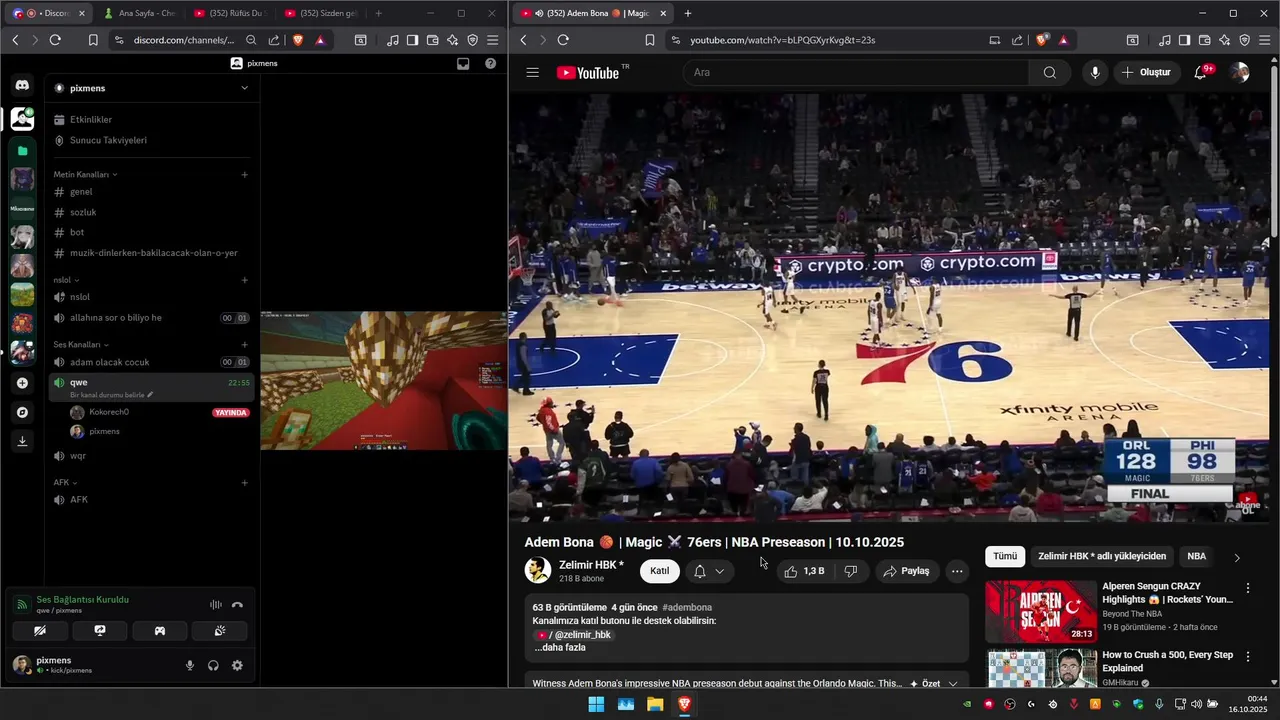Join adam olacak cocuk voice channel
The height and width of the screenshot is (720, 1280).
point(150,362)
